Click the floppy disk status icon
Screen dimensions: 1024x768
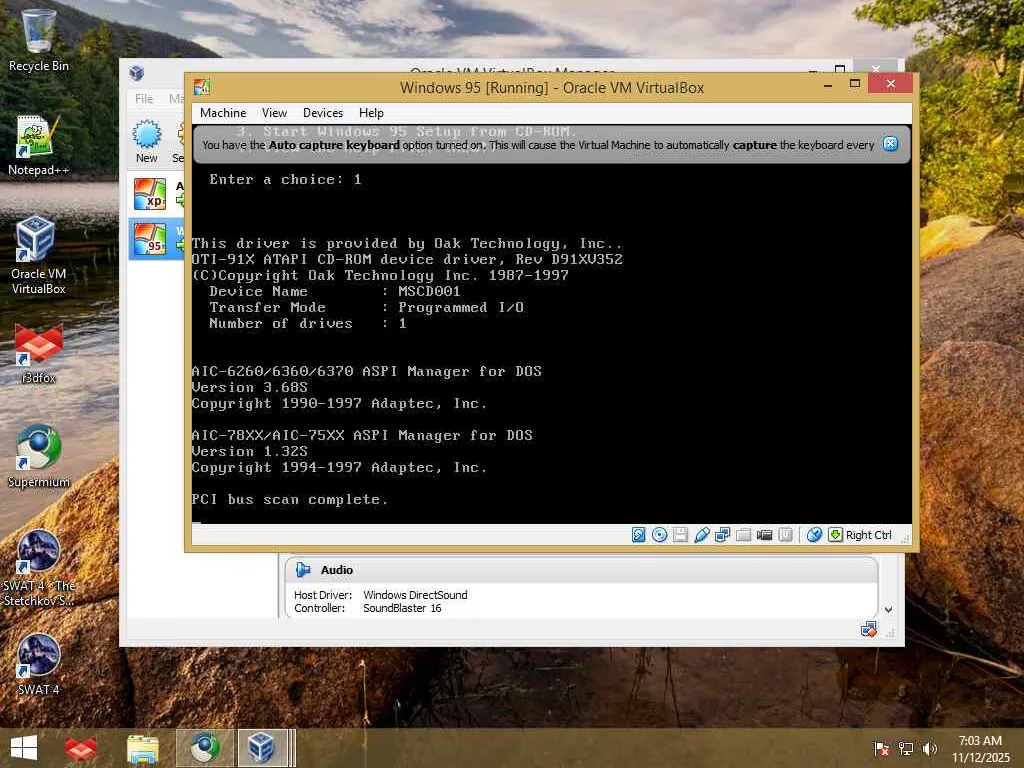[x=680, y=535]
